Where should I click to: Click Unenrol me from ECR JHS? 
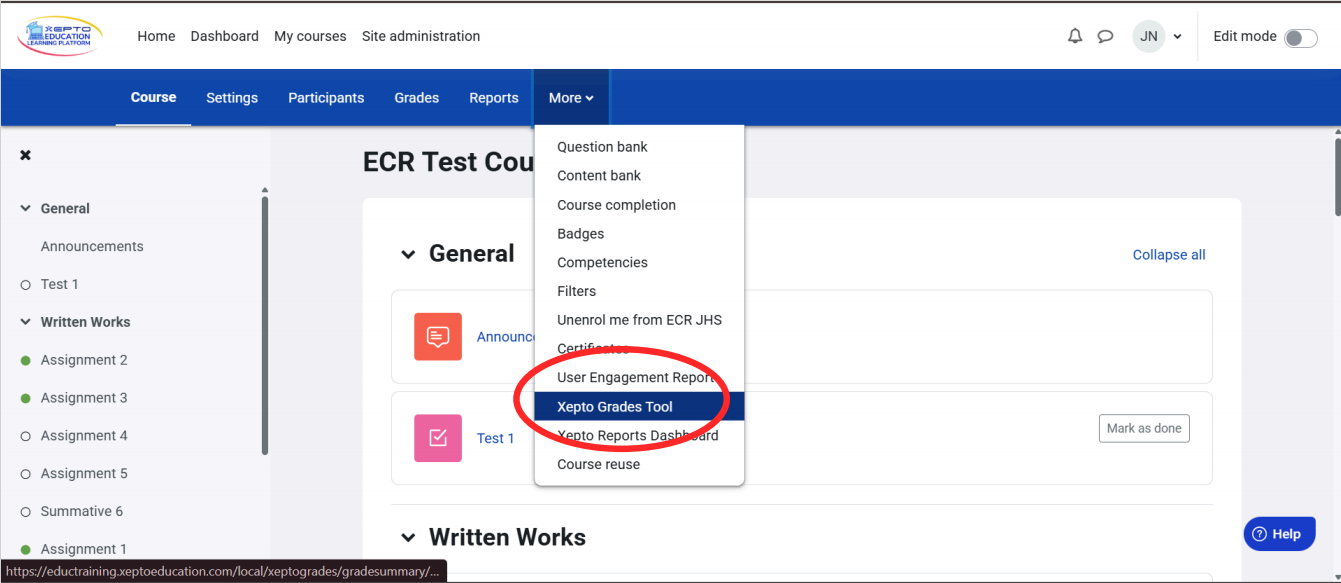point(640,320)
